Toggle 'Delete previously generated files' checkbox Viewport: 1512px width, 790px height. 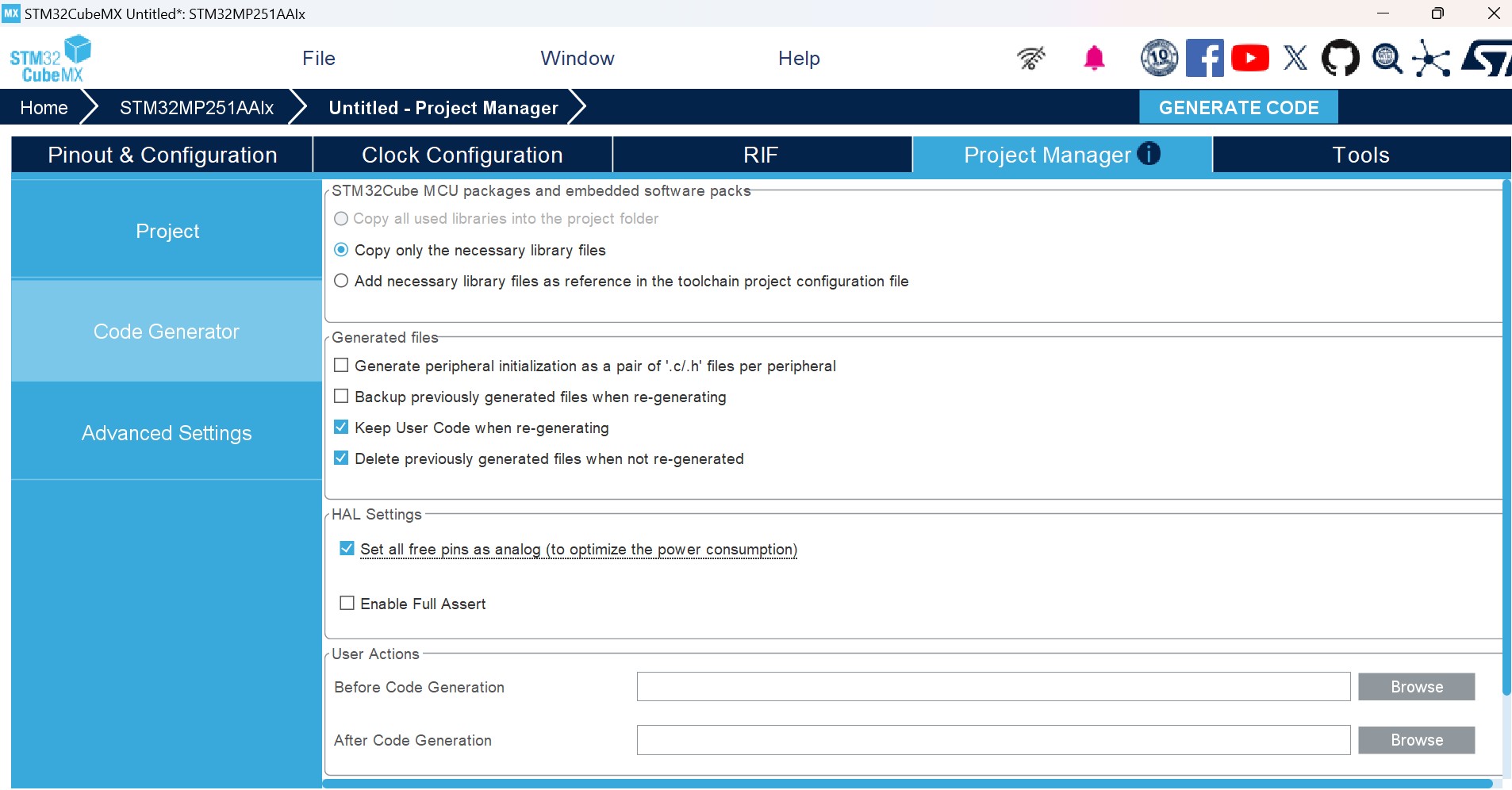pos(341,458)
